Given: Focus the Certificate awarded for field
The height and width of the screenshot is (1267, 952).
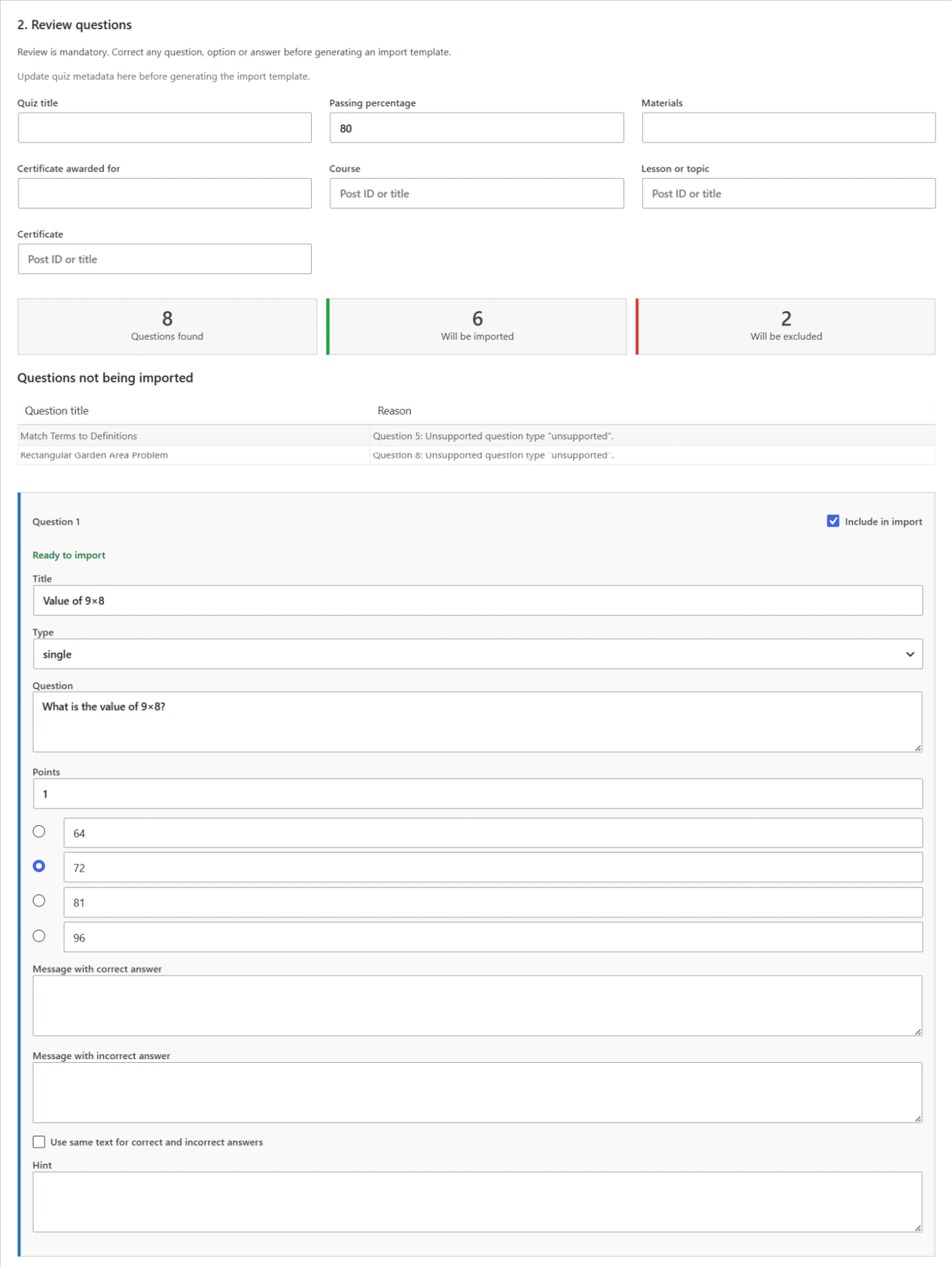Looking at the screenshot, I should coord(165,193).
